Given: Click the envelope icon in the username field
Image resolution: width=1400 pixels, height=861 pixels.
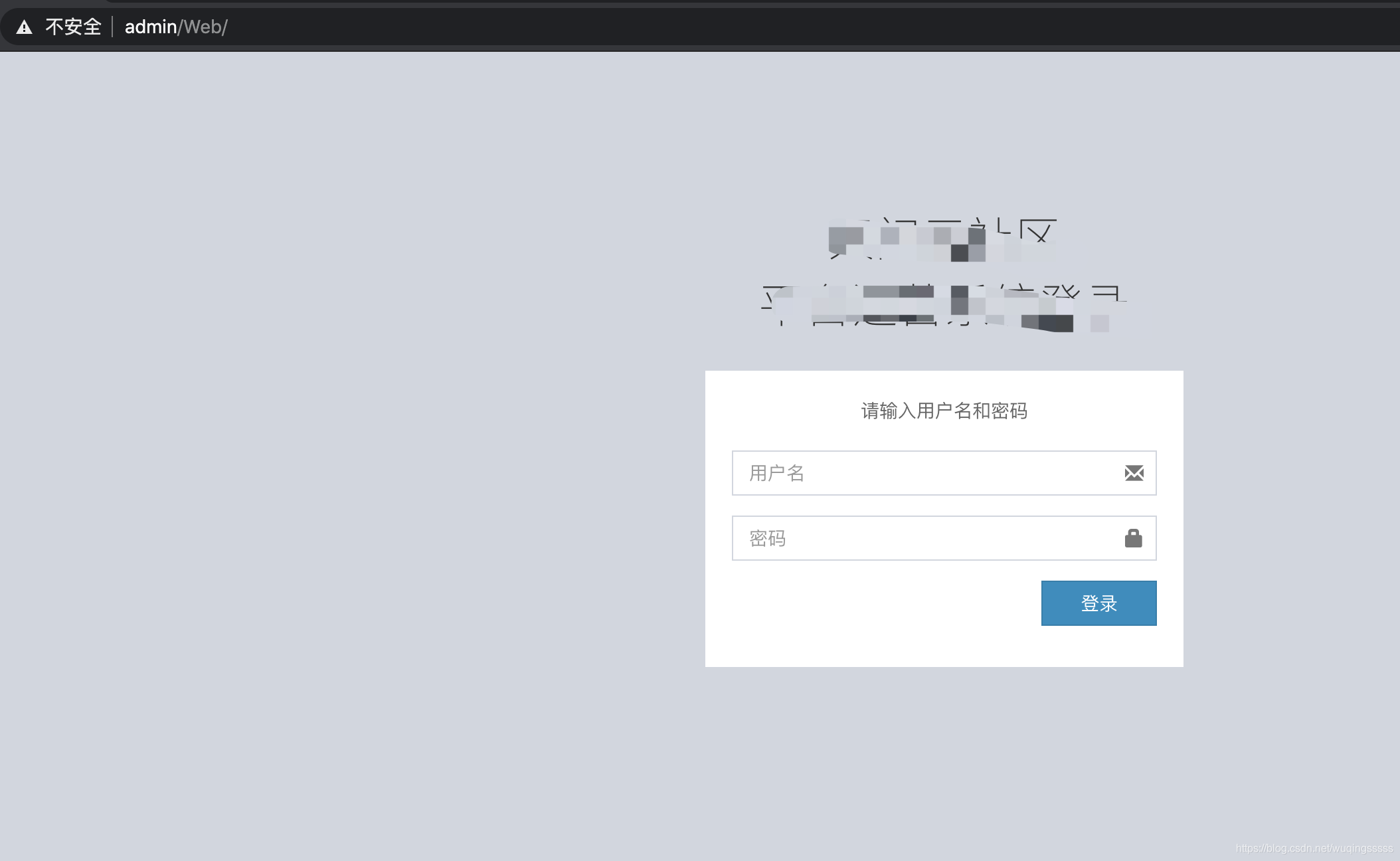Looking at the screenshot, I should 1134,473.
